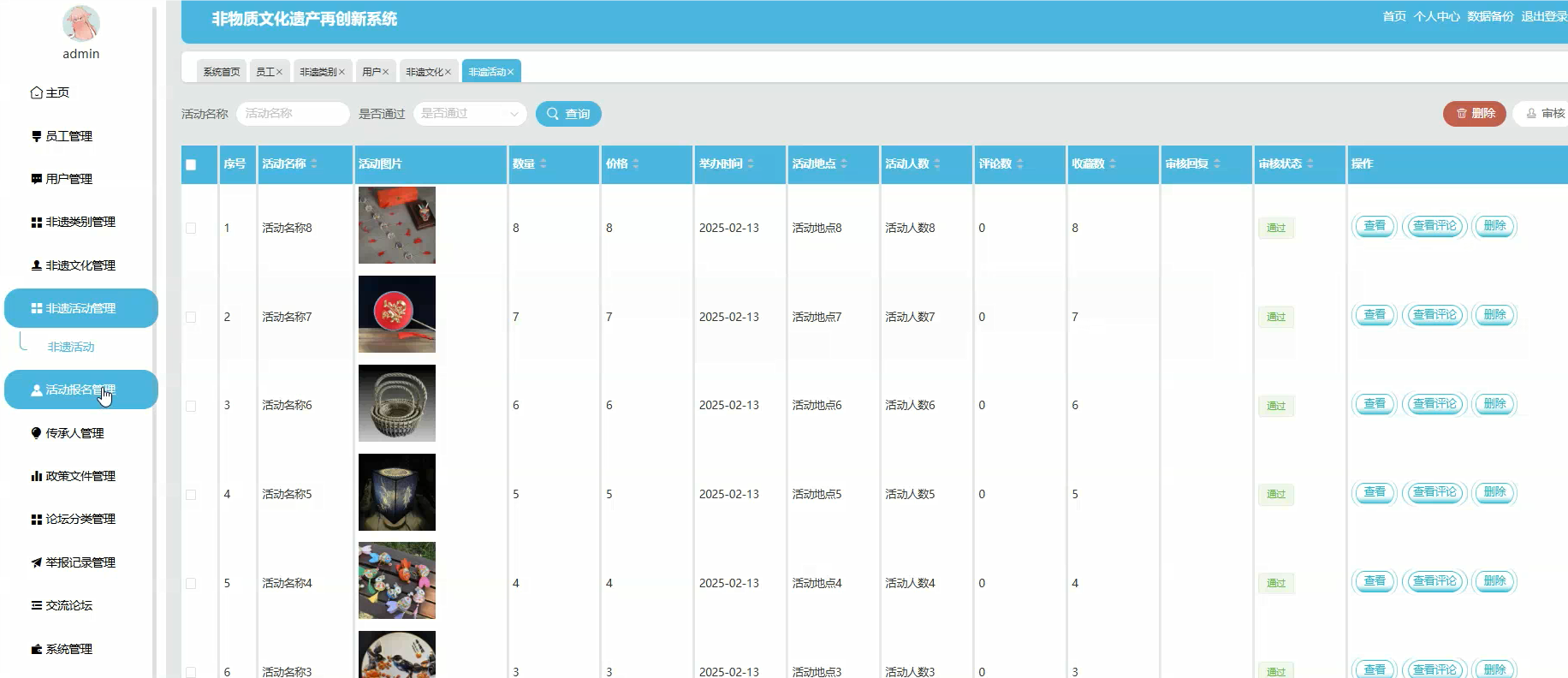Open 交流论坛 in the sidebar

point(62,605)
